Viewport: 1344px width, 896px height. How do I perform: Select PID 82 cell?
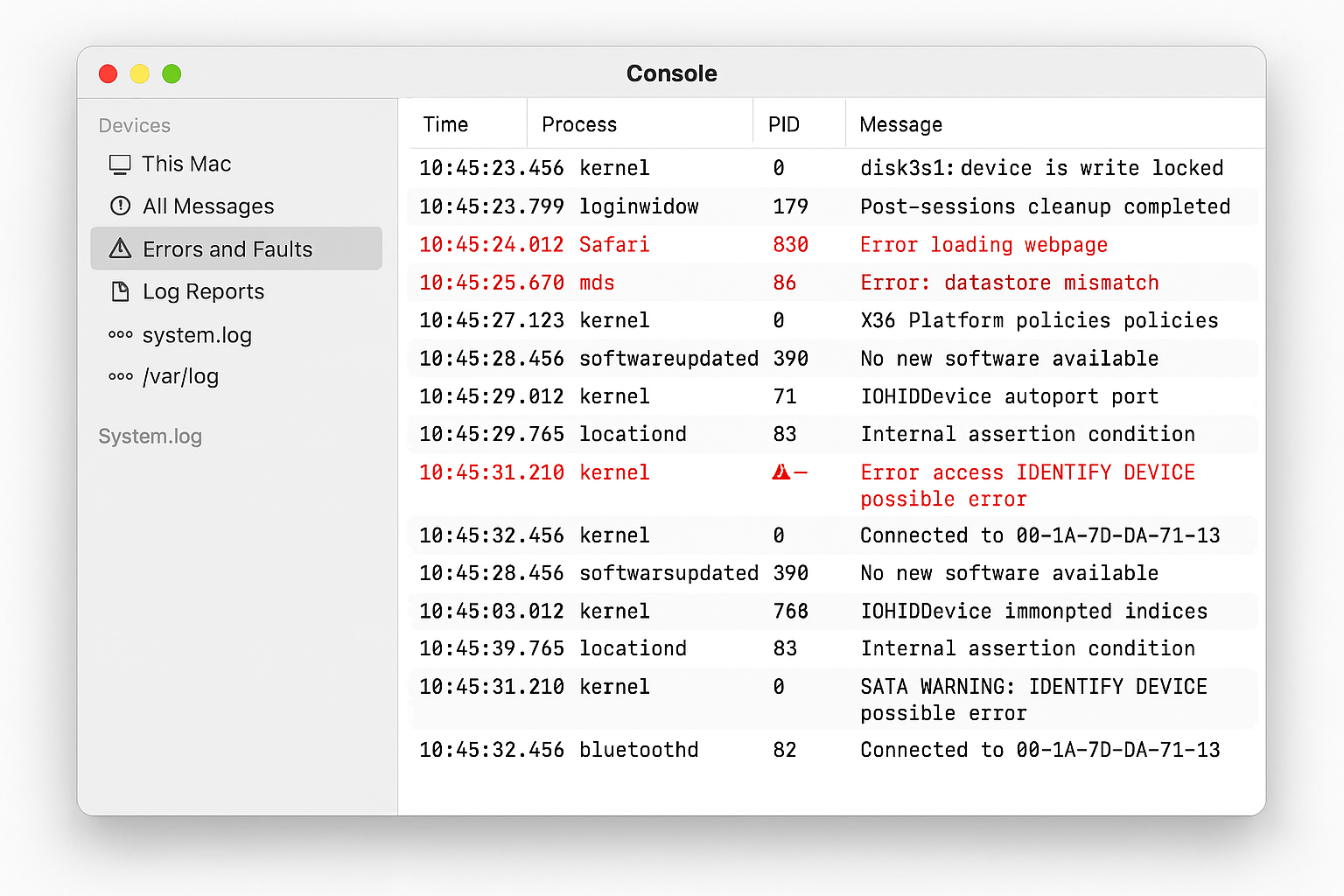785,750
